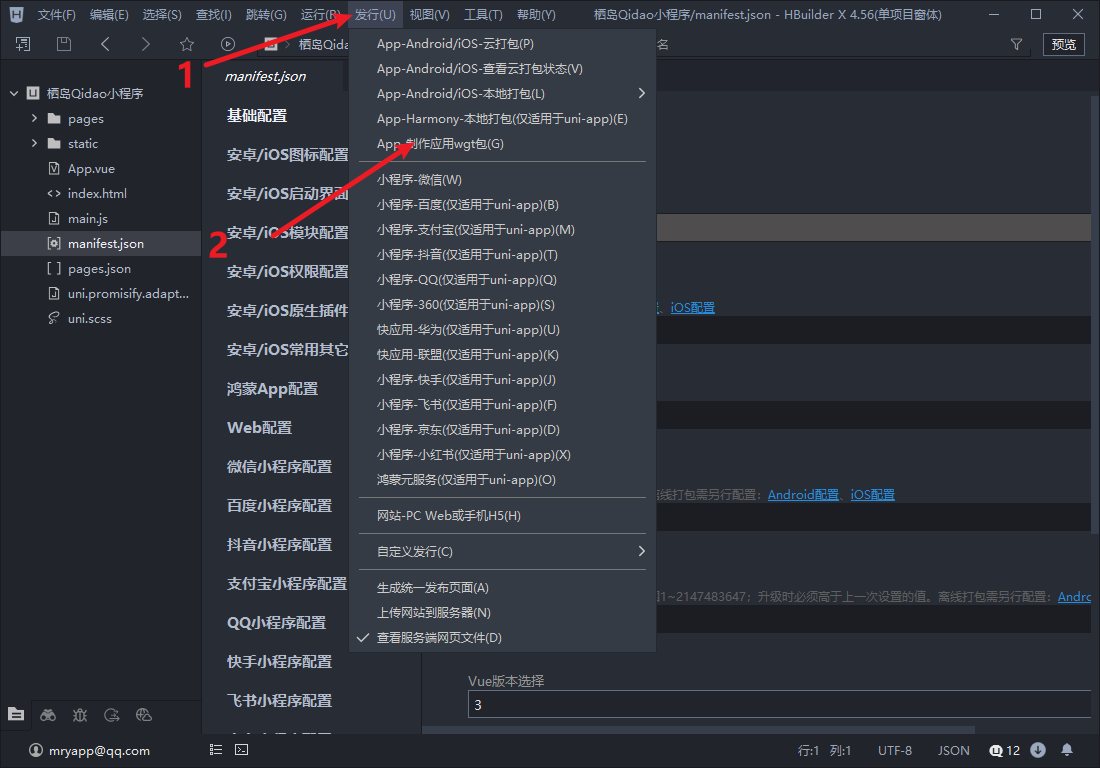Click the message count 12 icon
Screen dimensions: 1100x768
[x=1005, y=750]
